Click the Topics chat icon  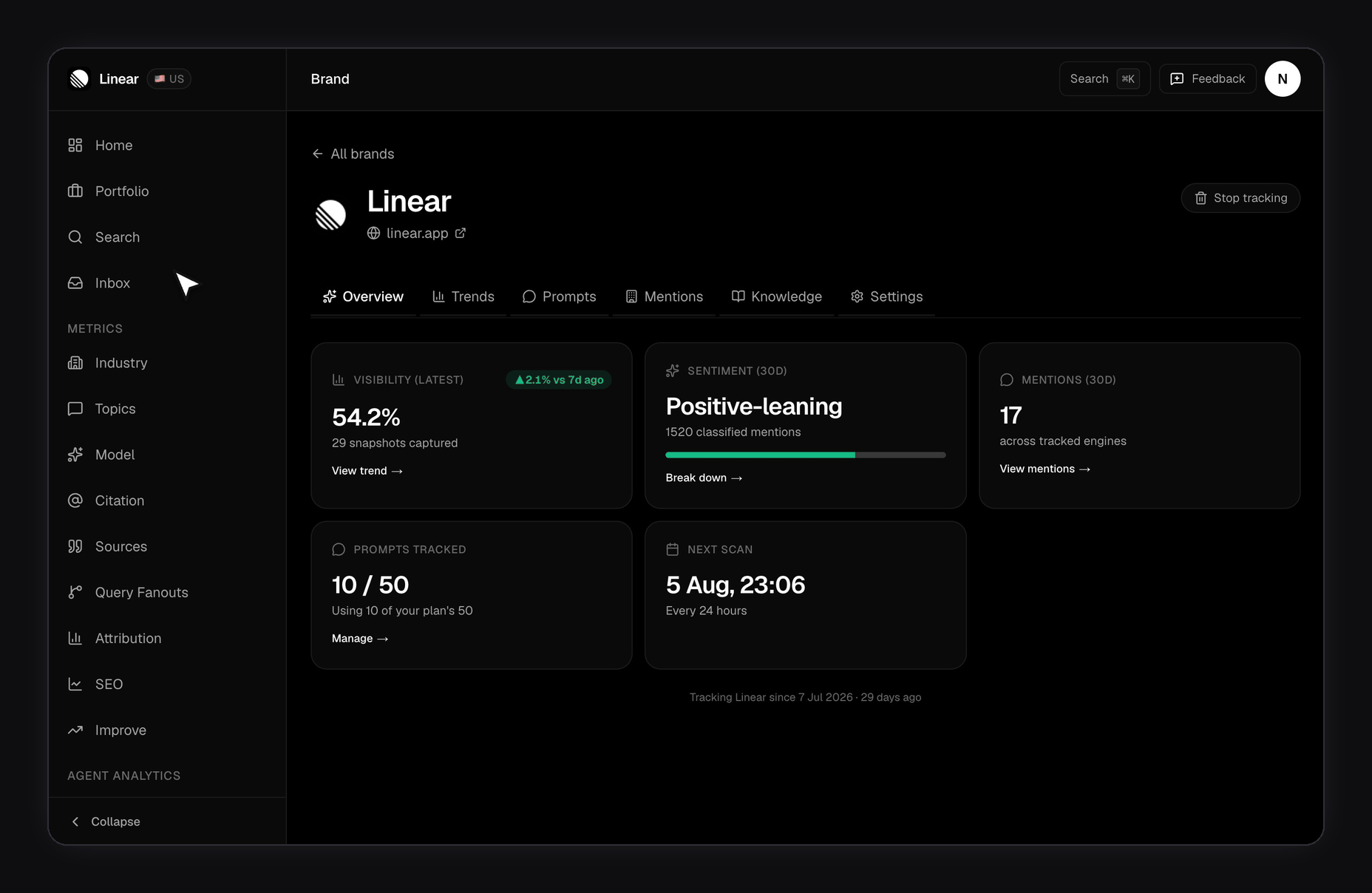75,409
